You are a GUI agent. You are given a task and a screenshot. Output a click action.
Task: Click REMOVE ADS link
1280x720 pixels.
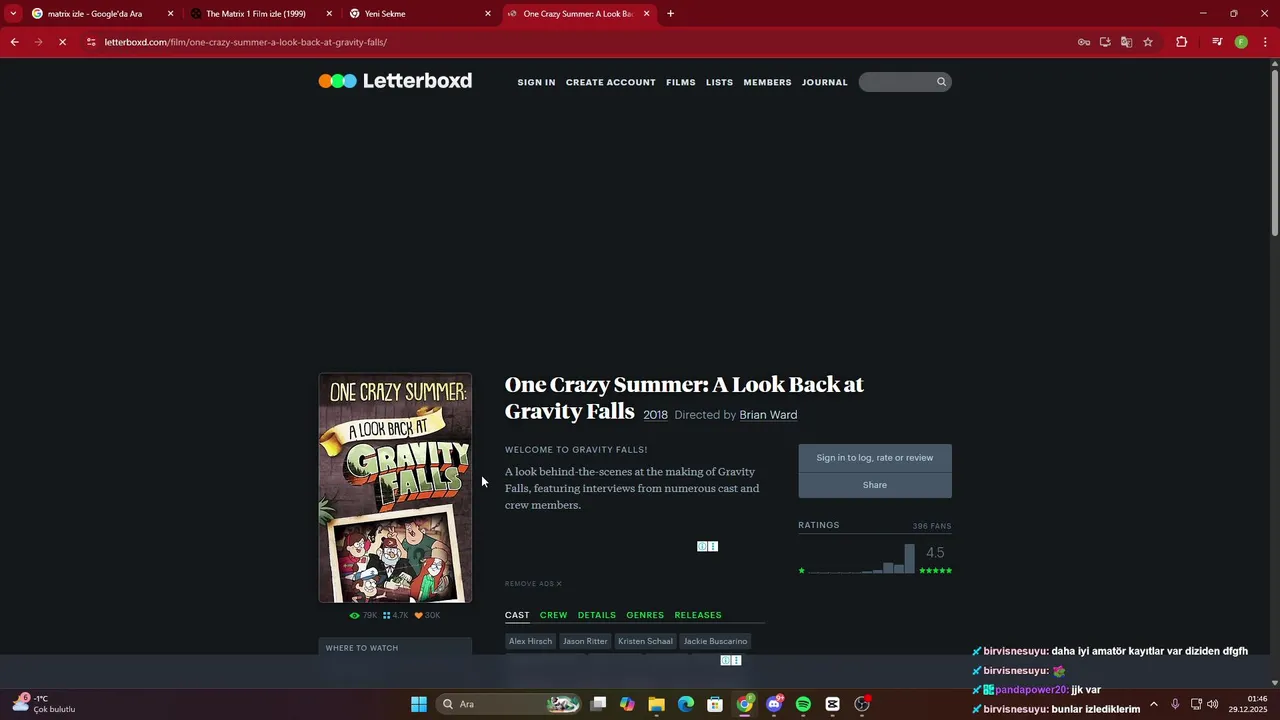pos(533,584)
